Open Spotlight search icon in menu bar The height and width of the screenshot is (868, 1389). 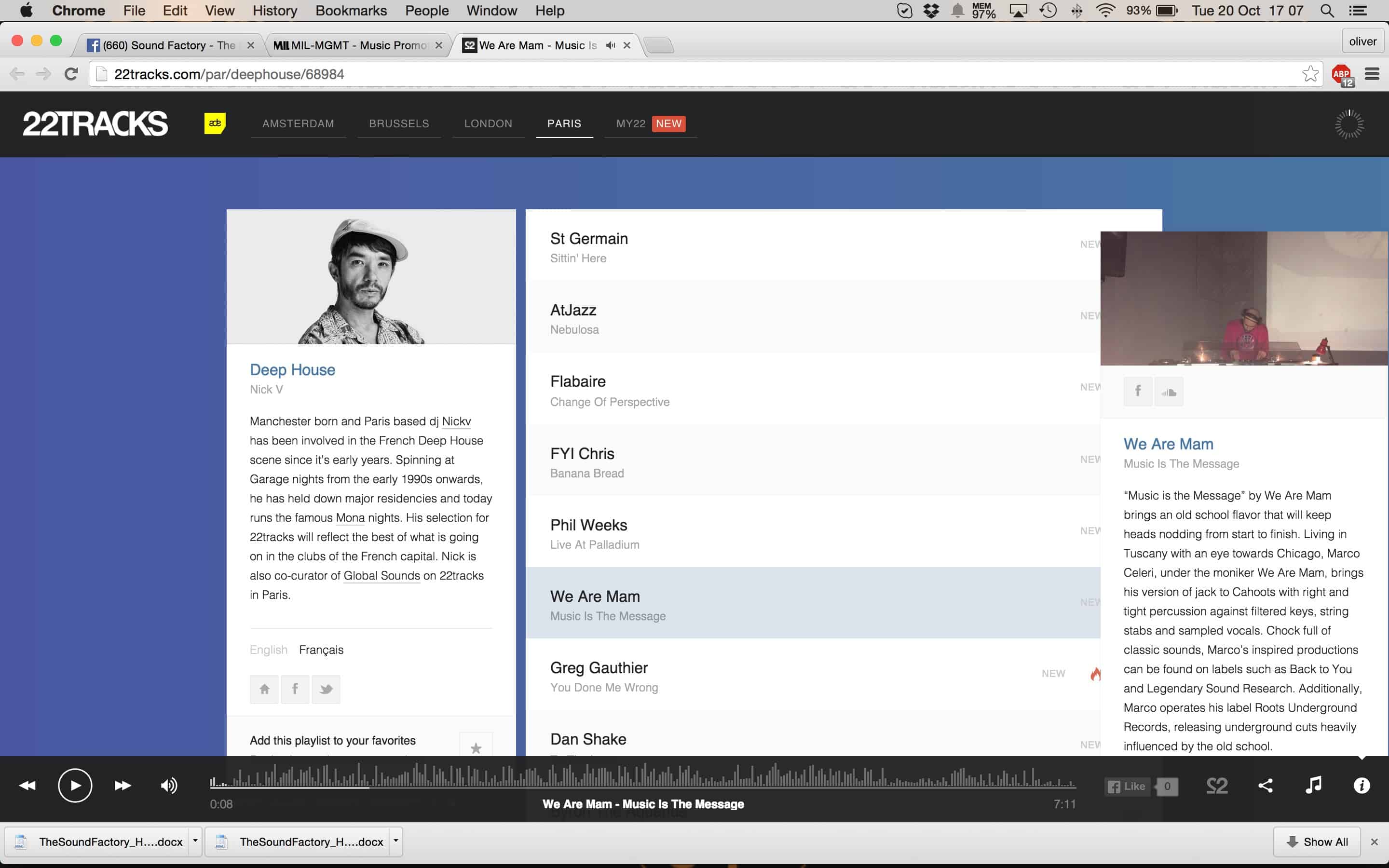pyautogui.click(x=1327, y=10)
